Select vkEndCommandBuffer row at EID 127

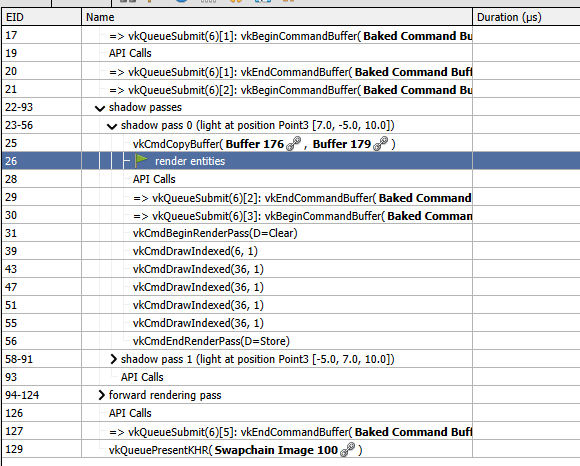pos(291,431)
